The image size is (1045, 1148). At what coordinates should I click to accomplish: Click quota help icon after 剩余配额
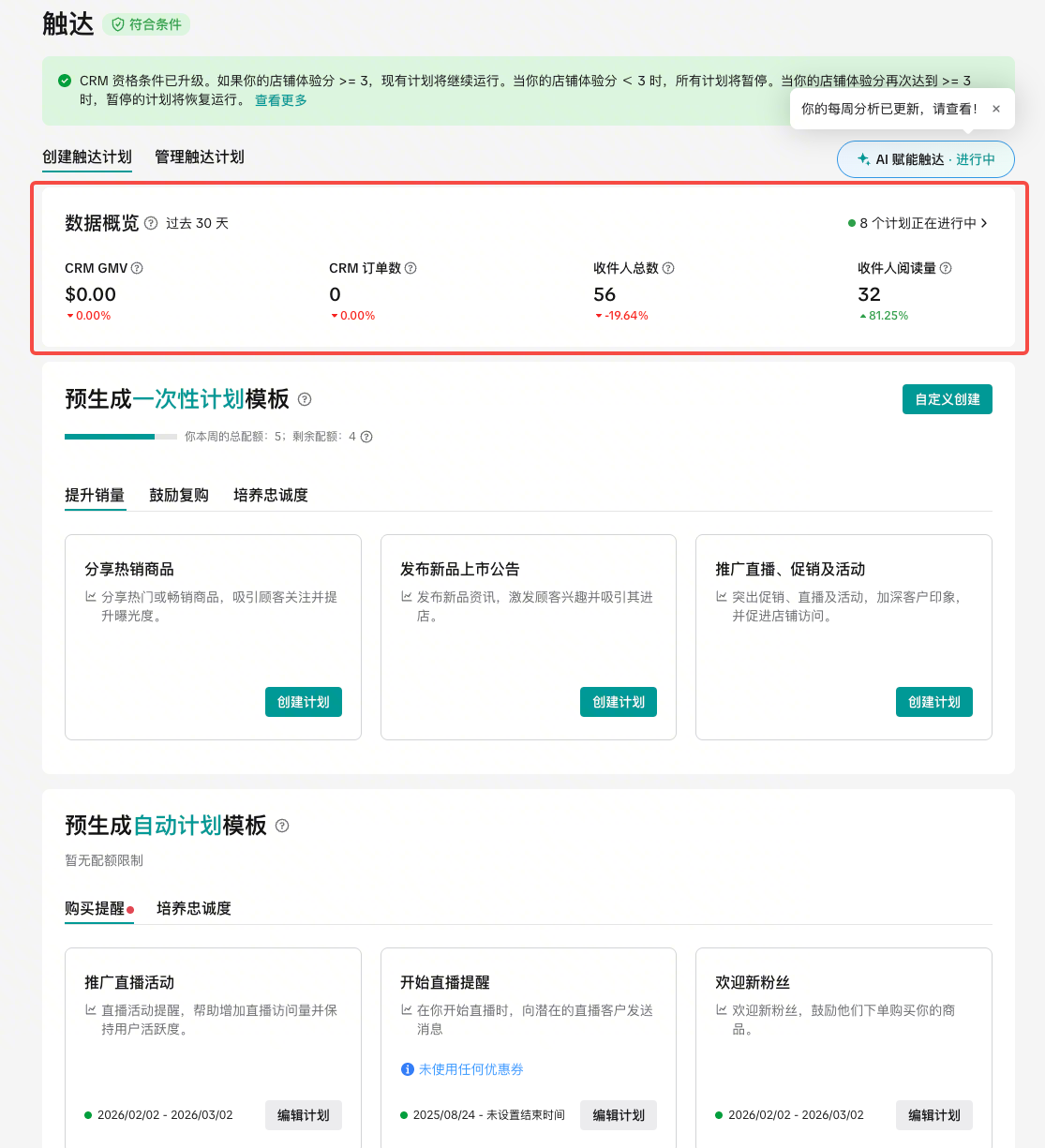[x=366, y=437]
